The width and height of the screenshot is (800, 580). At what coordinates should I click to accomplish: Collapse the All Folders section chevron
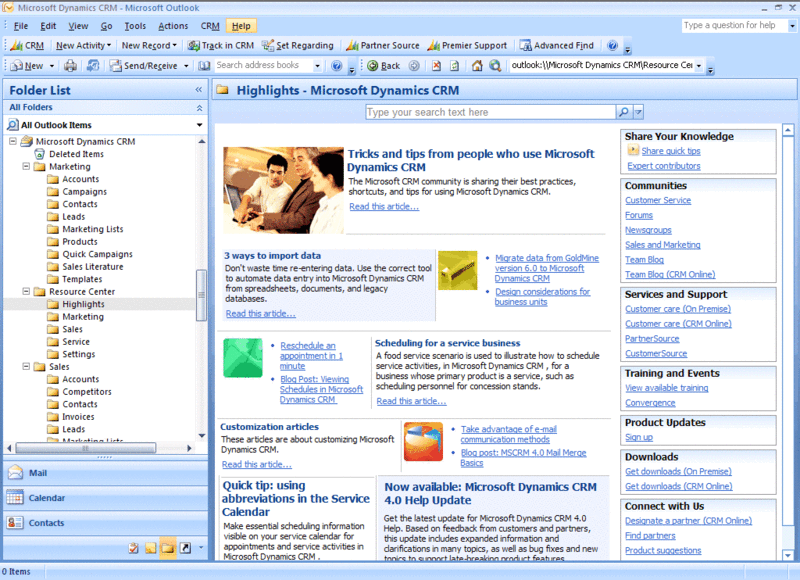[x=199, y=108]
